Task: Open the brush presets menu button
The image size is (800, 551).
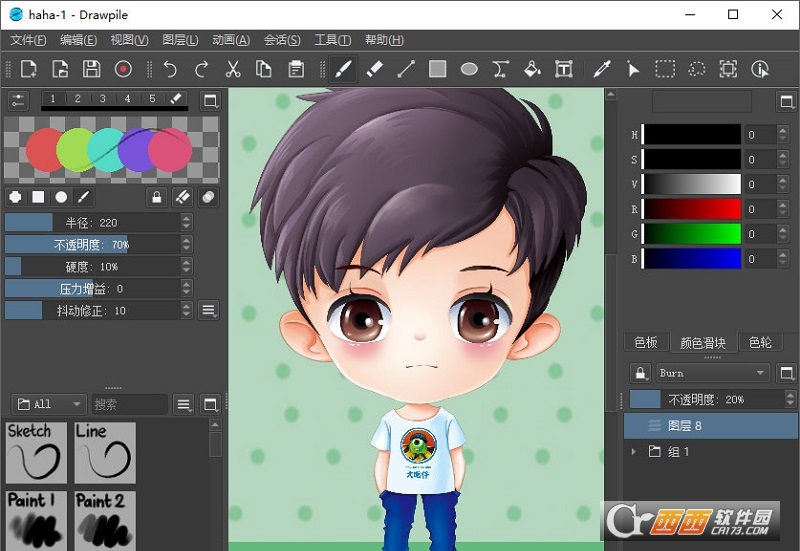Action: [x=184, y=405]
